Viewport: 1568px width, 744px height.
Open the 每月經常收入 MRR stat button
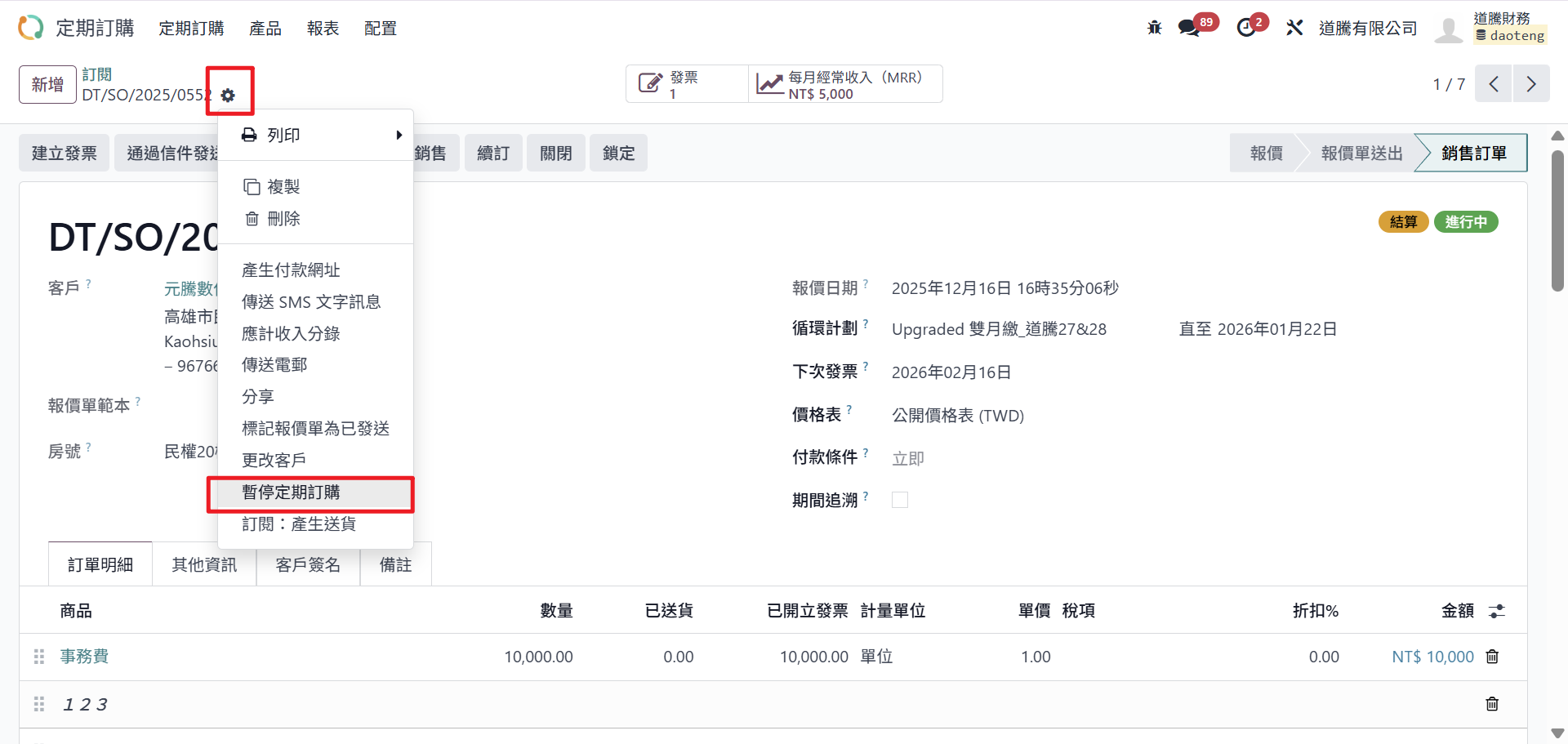point(844,84)
